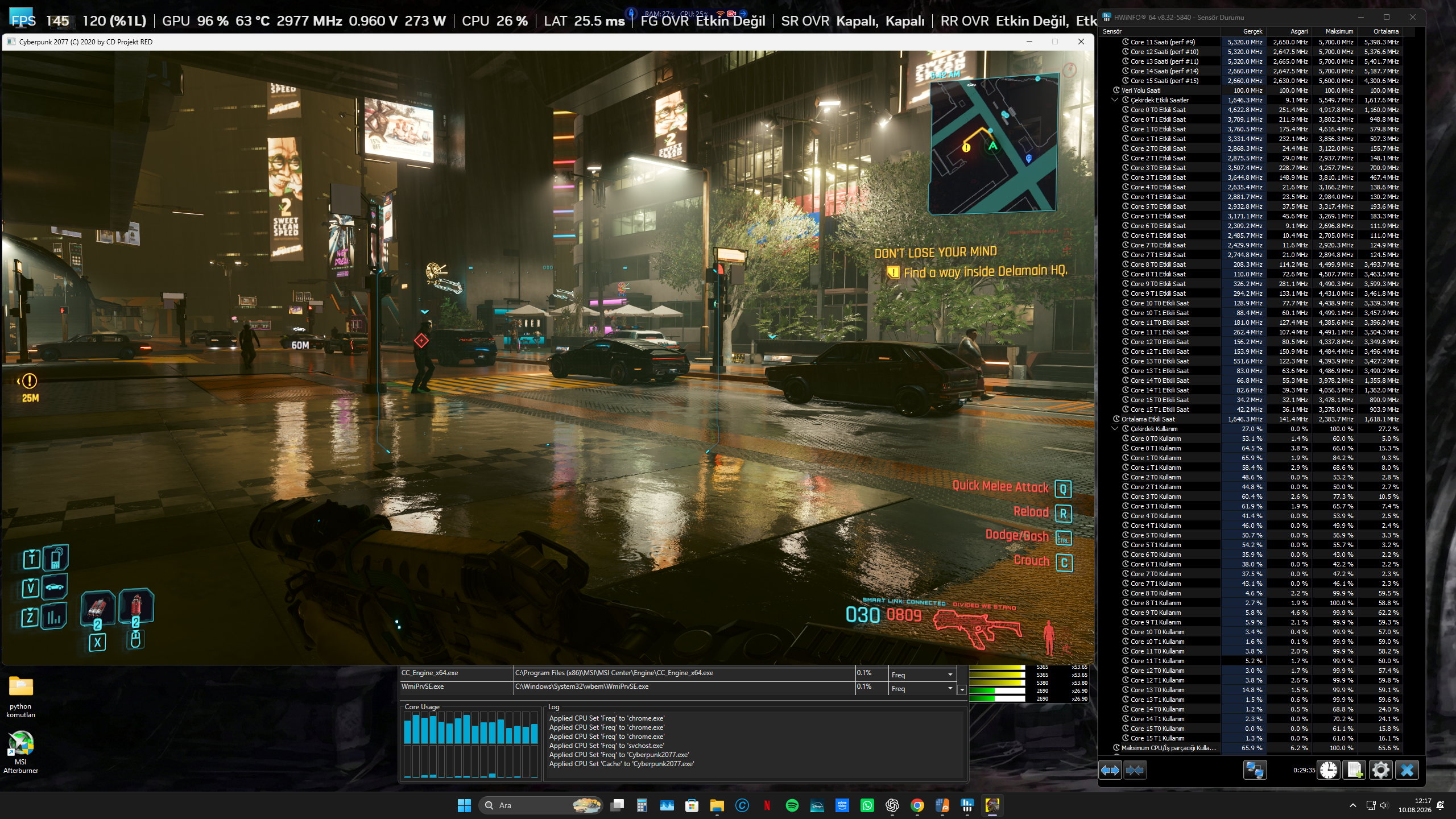Open HWiNFO sensor settings gear

pyautogui.click(x=1381, y=770)
